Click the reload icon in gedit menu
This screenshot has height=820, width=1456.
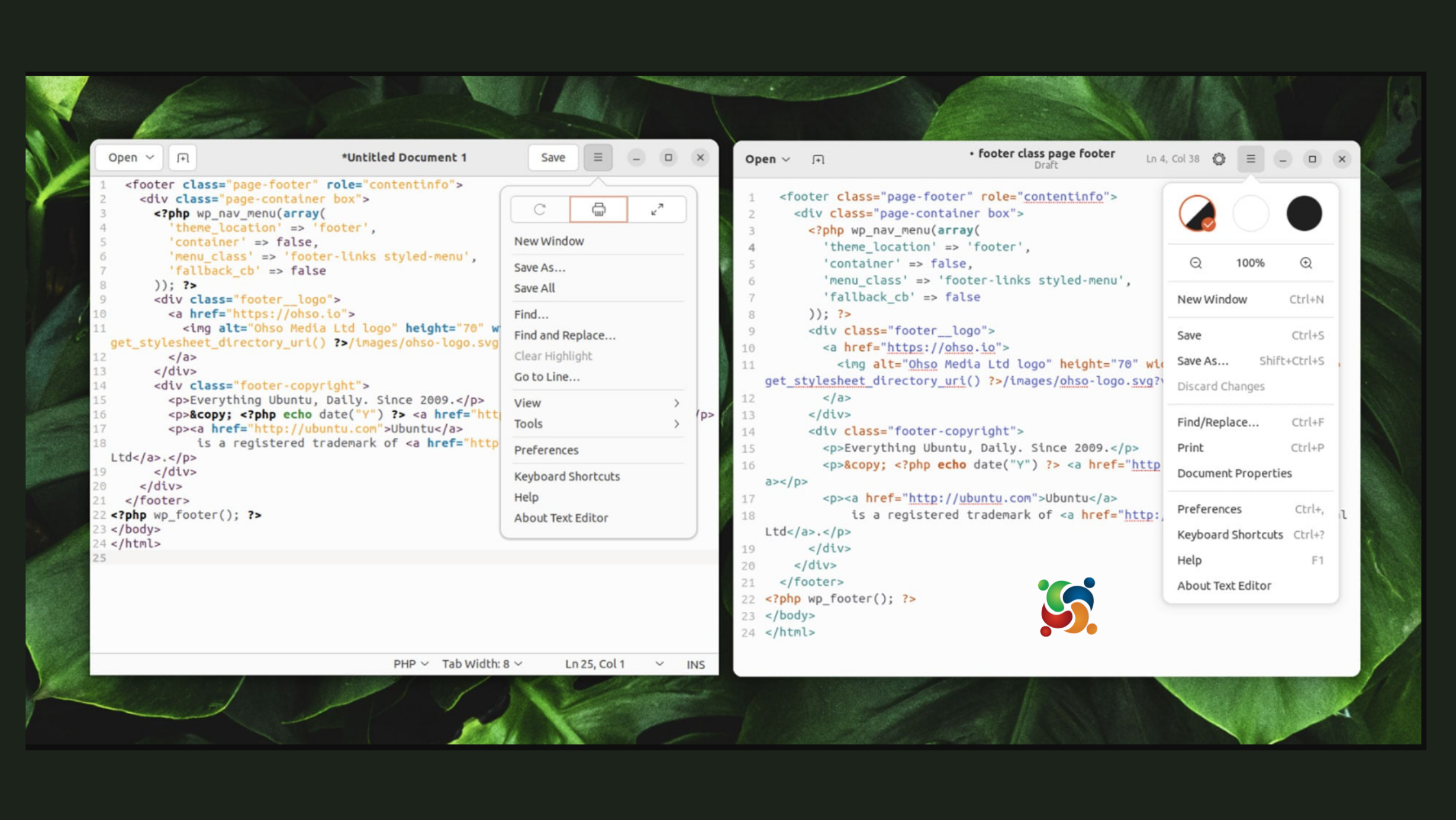pos(540,209)
